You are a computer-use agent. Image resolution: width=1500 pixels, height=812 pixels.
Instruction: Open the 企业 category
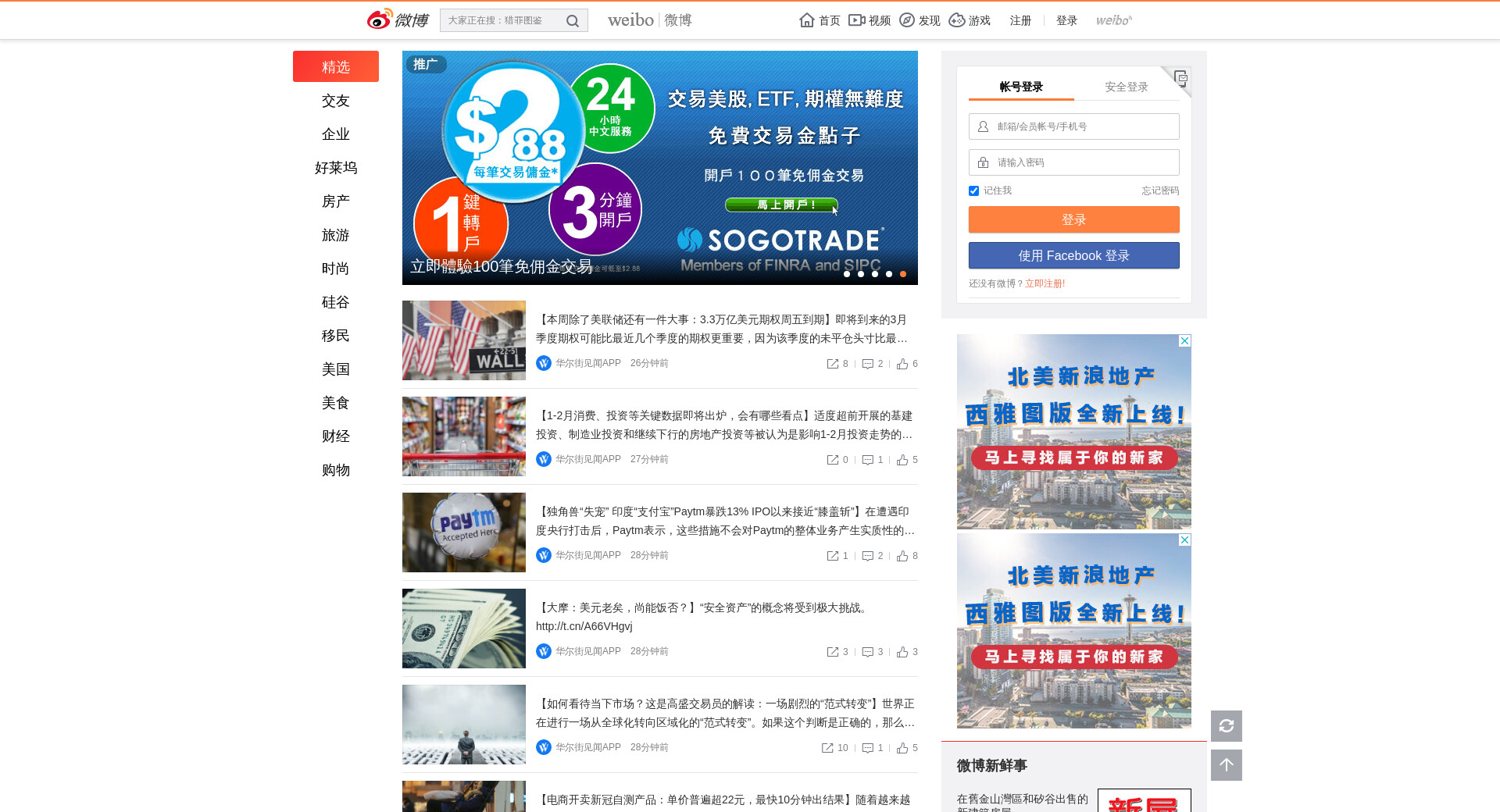336,134
